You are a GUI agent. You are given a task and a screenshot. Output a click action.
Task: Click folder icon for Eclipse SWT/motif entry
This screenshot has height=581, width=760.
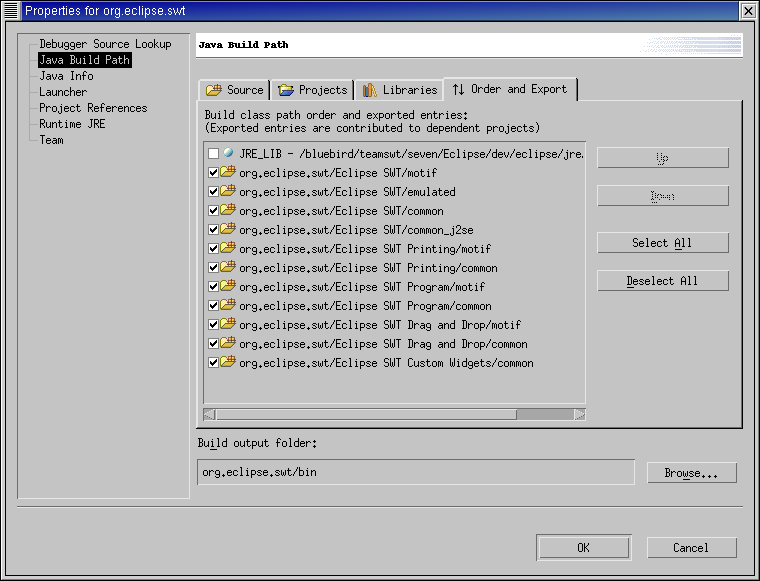(x=228, y=172)
